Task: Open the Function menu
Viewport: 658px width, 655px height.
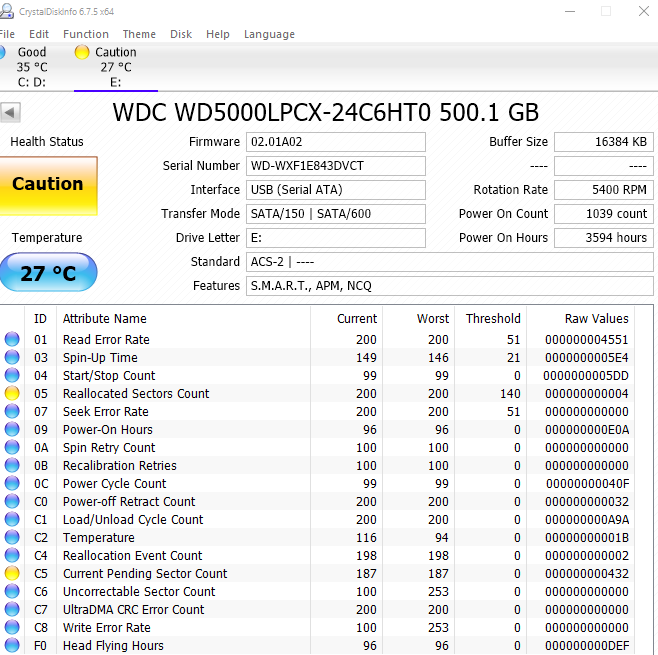Action: pos(86,34)
